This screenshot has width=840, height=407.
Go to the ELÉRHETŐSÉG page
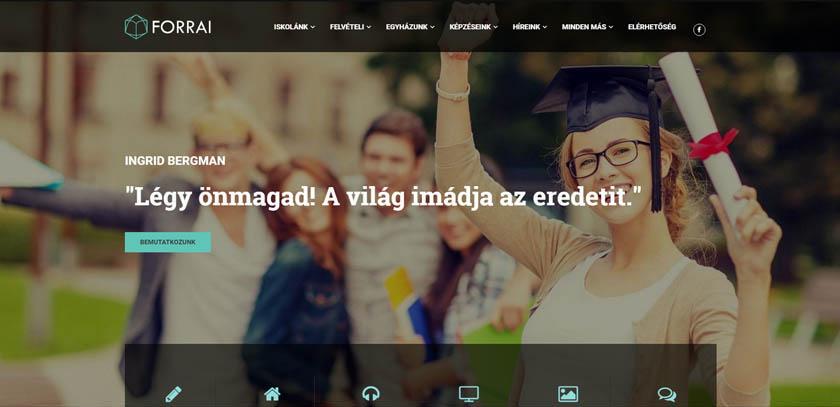coord(652,27)
